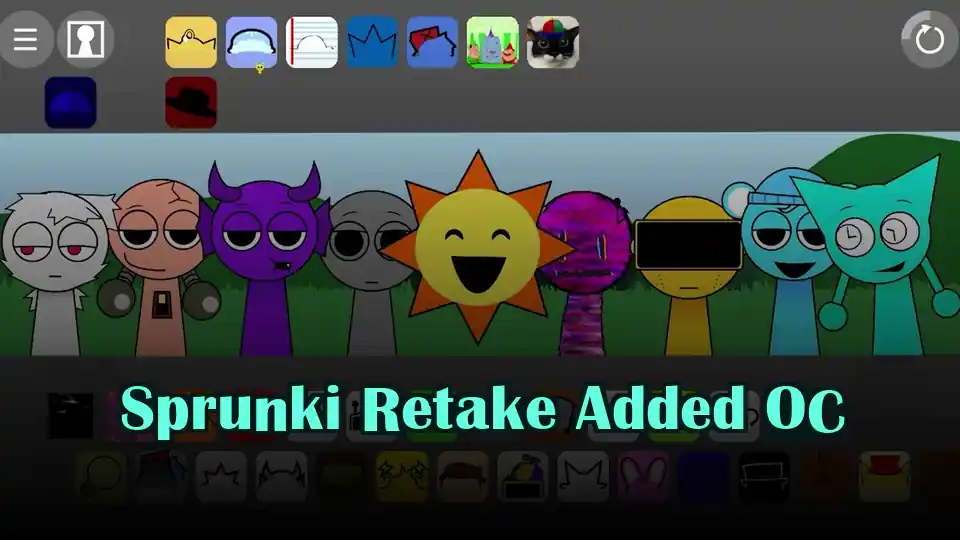This screenshot has height=540, width=960.
Task: Pick the lined notebook paper icon
Action: [312, 43]
